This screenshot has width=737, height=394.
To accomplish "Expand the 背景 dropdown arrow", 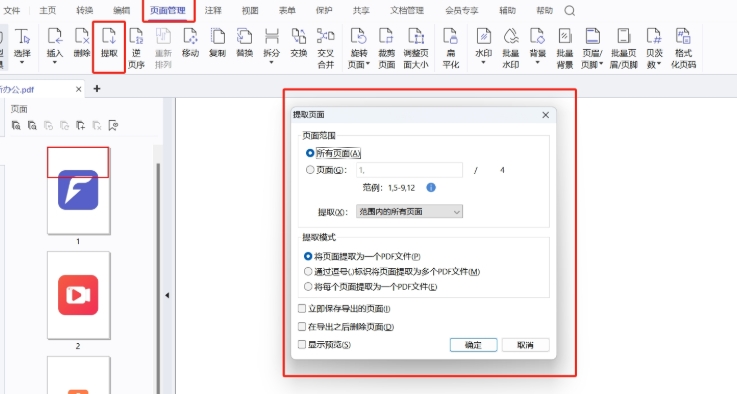I will coord(538,62).
